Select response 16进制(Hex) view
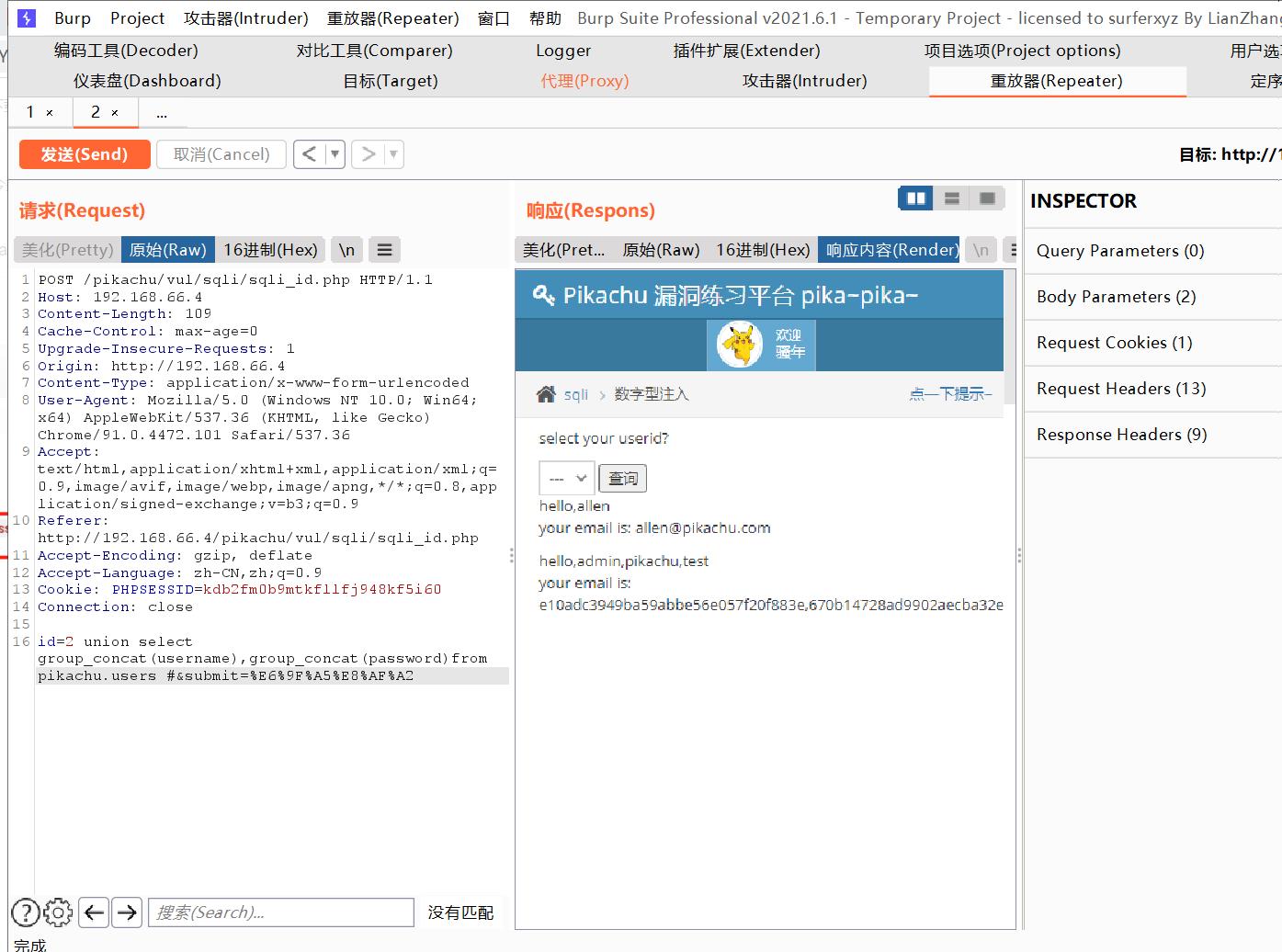1282x952 pixels. 763,250
